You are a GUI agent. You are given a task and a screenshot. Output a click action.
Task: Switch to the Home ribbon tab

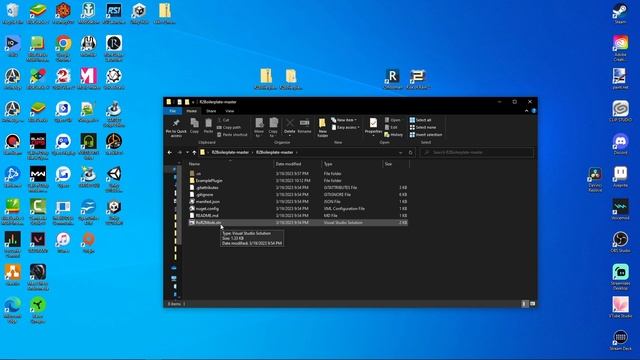(191, 111)
